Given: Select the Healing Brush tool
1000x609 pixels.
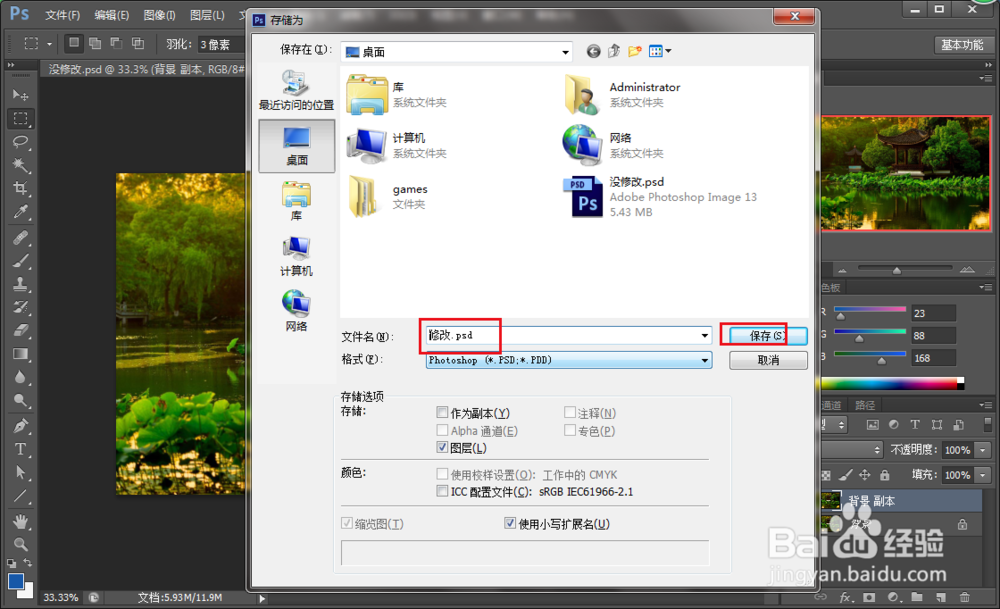Looking at the screenshot, I should (20, 238).
